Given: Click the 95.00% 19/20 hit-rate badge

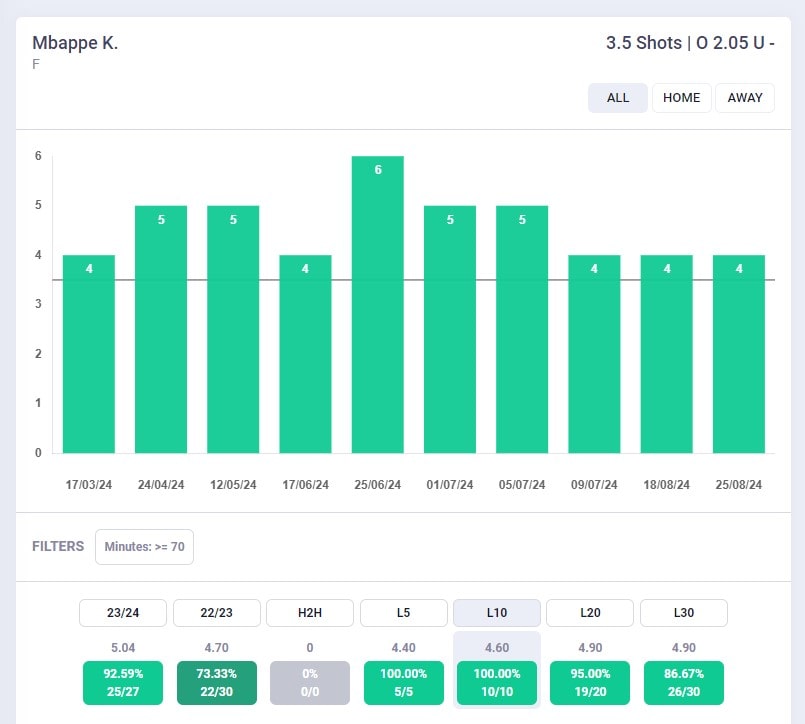Looking at the screenshot, I should click(x=590, y=683).
